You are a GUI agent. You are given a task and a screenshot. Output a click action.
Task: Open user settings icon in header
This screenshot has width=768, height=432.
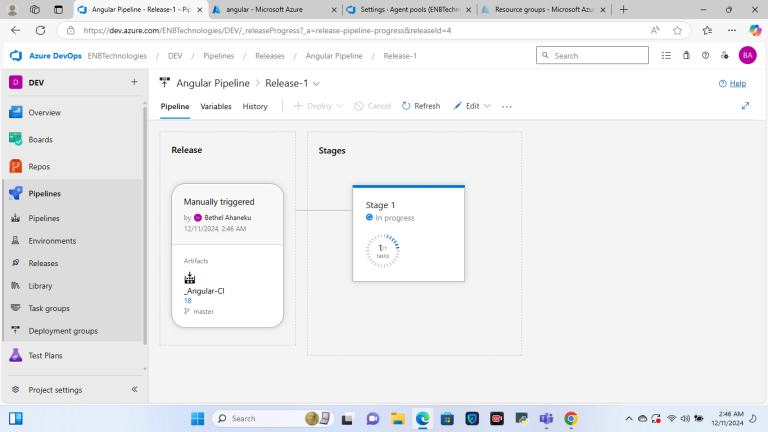[x=724, y=55]
